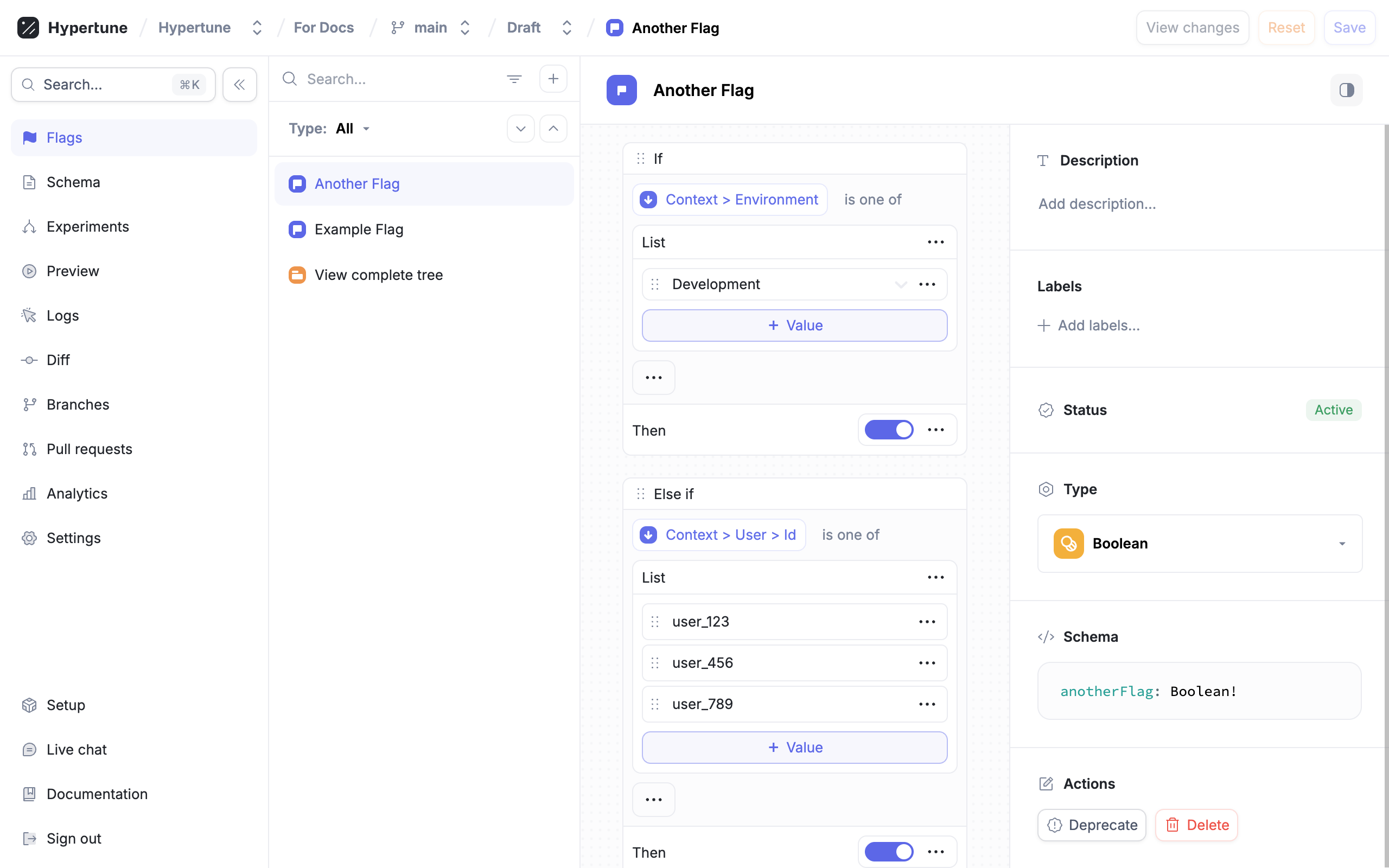Toggle the Else if Then switch
Screen dimensions: 1389x868
point(889,852)
